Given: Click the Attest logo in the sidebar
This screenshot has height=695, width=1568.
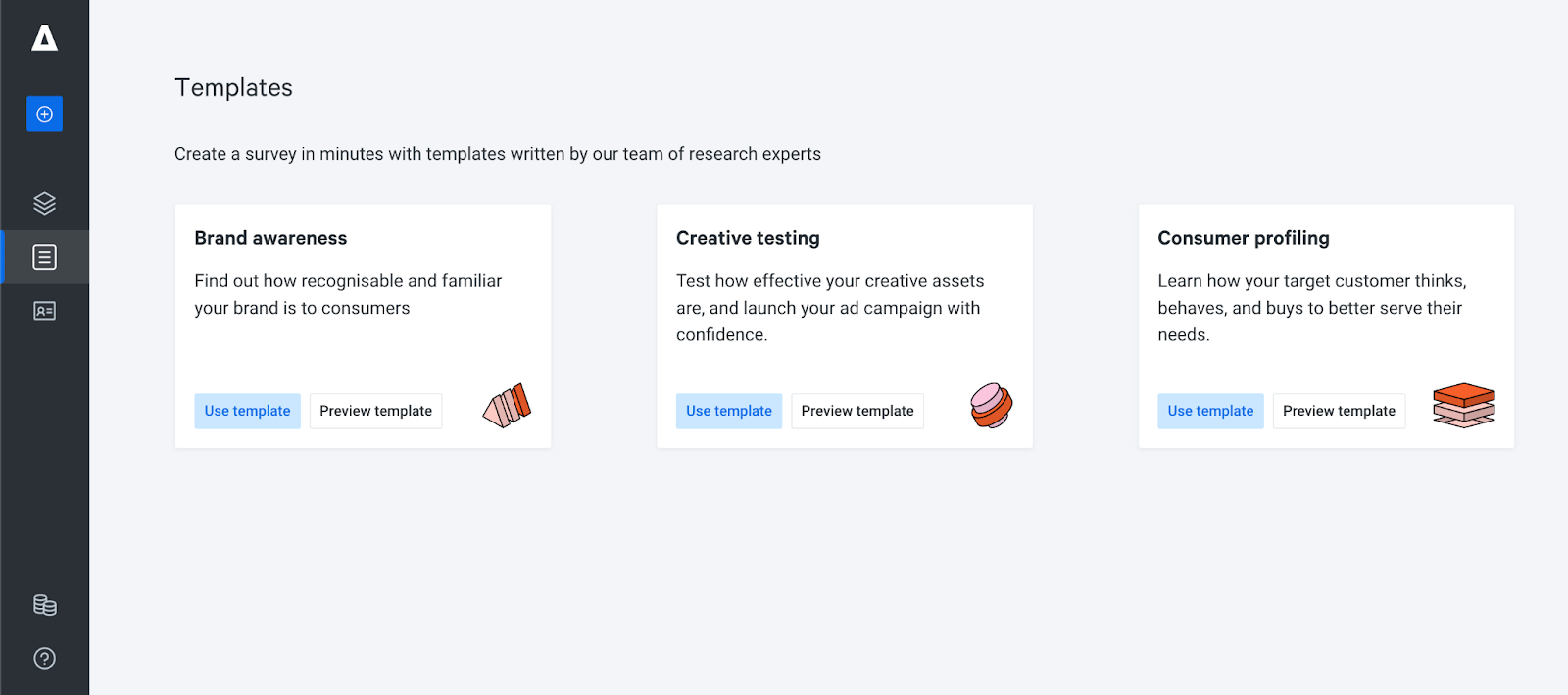Looking at the screenshot, I should pos(44,38).
